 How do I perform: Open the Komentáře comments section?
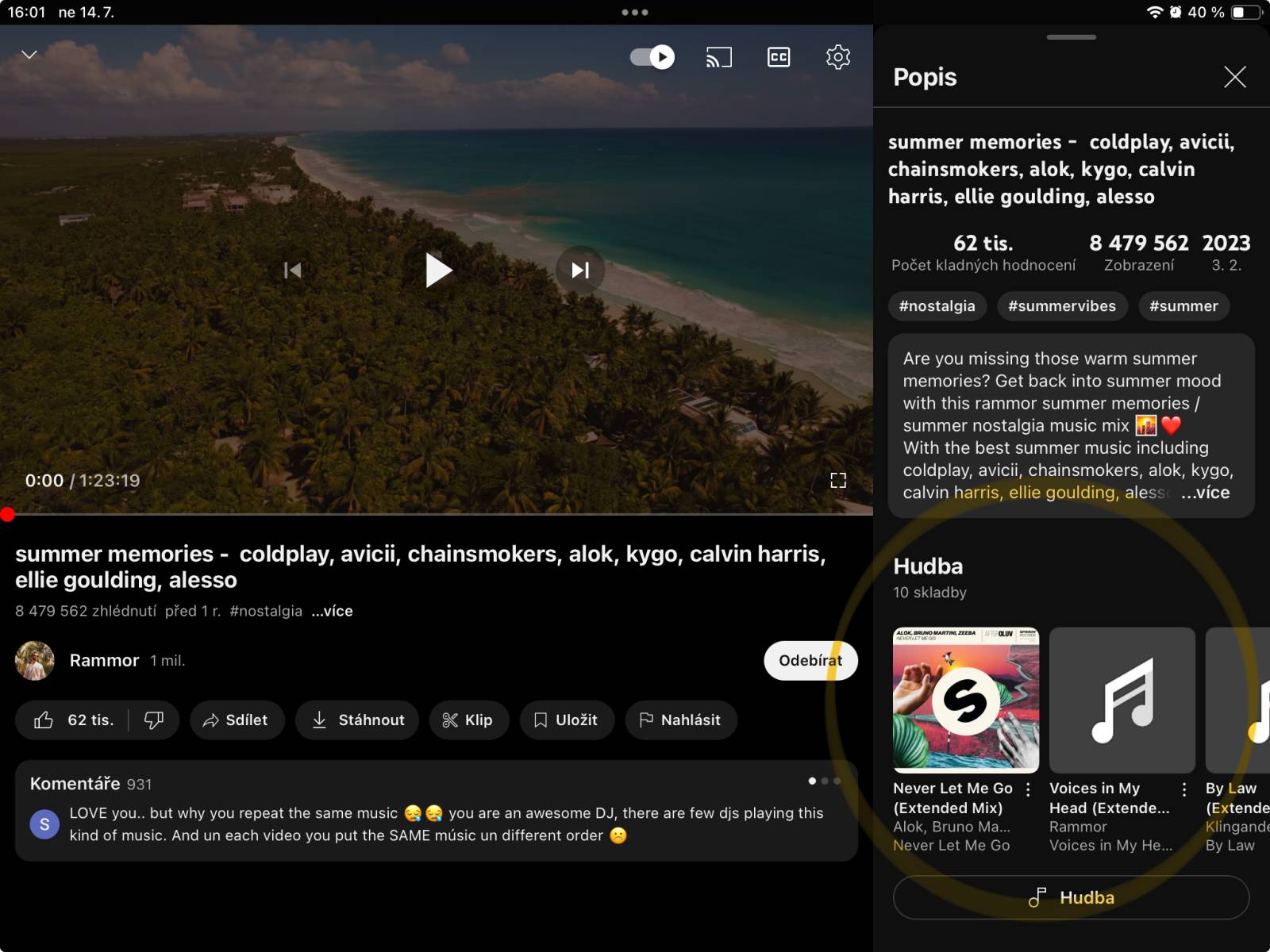(437, 811)
